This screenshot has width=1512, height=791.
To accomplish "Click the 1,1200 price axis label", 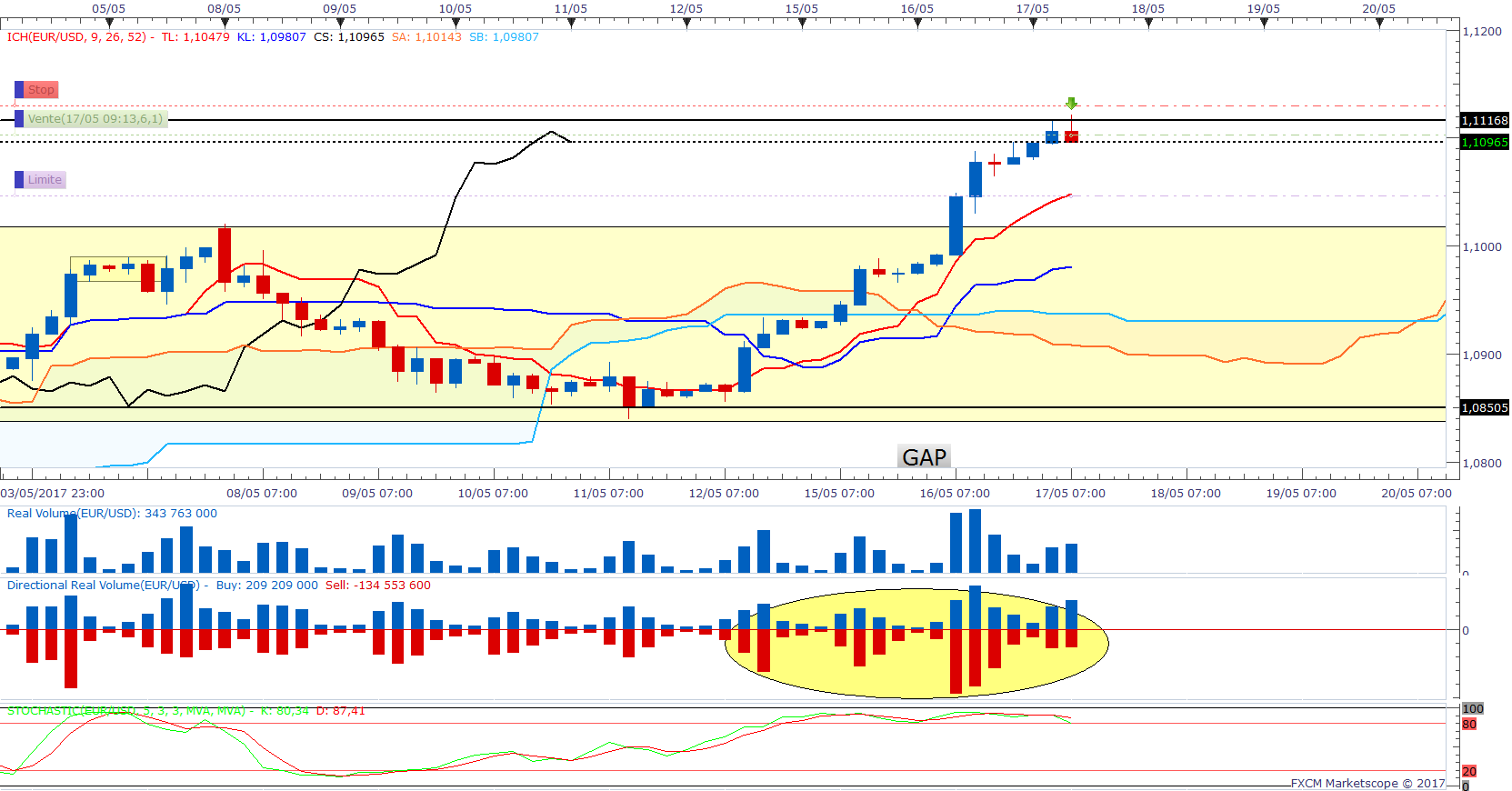I will (x=1482, y=31).
